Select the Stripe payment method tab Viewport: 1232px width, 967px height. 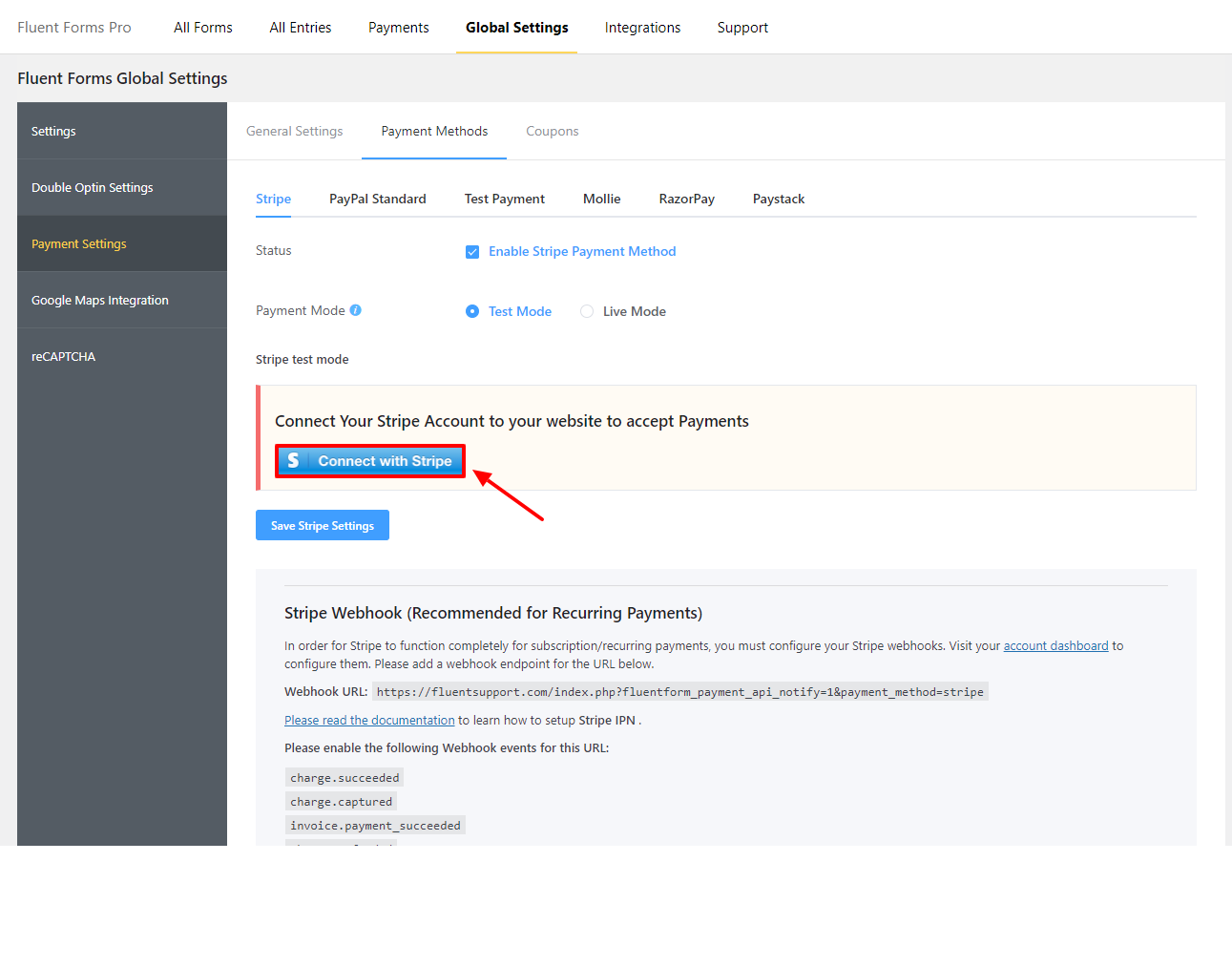coord(274,199)
